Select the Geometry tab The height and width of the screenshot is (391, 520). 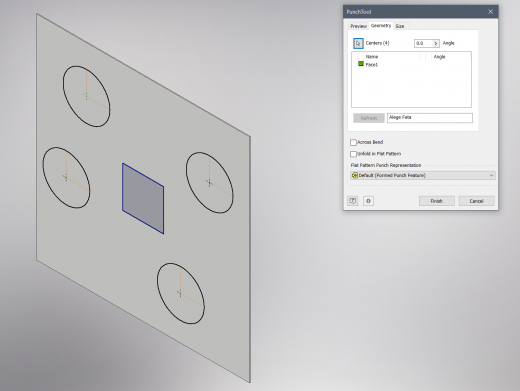[x=381, y=26]
